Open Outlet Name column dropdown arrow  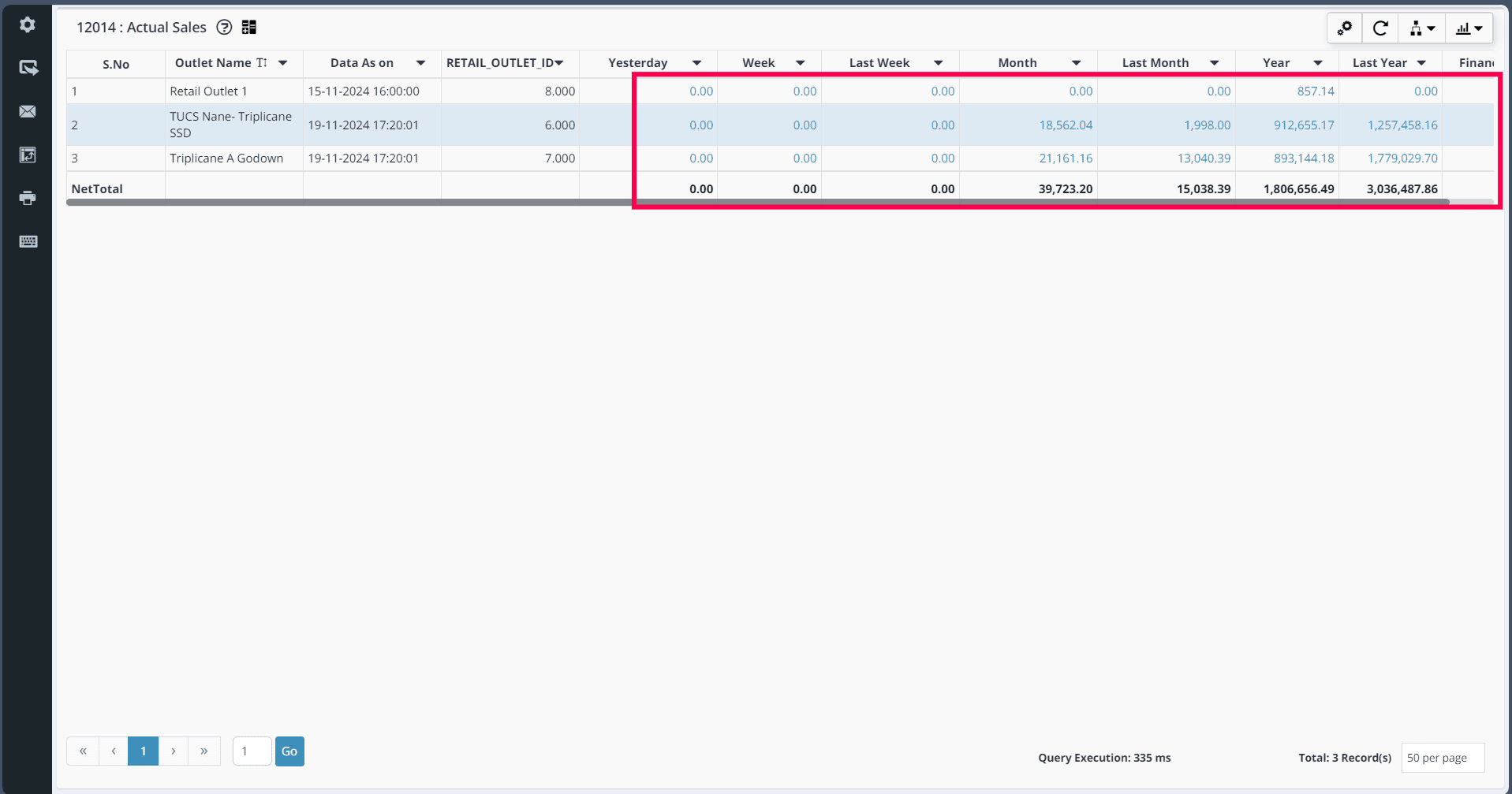pos(282,63)
